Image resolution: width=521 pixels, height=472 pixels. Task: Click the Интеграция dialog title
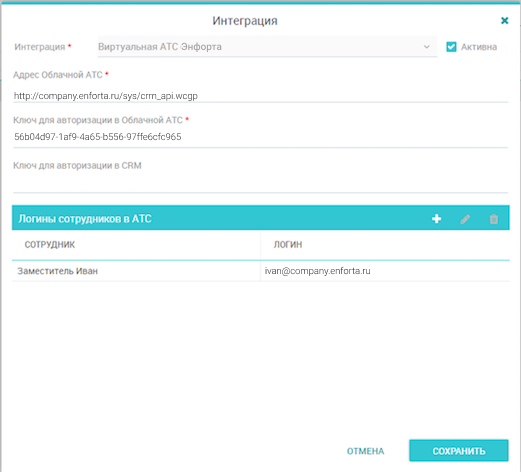pyautogui.click(x=245, y=21)
